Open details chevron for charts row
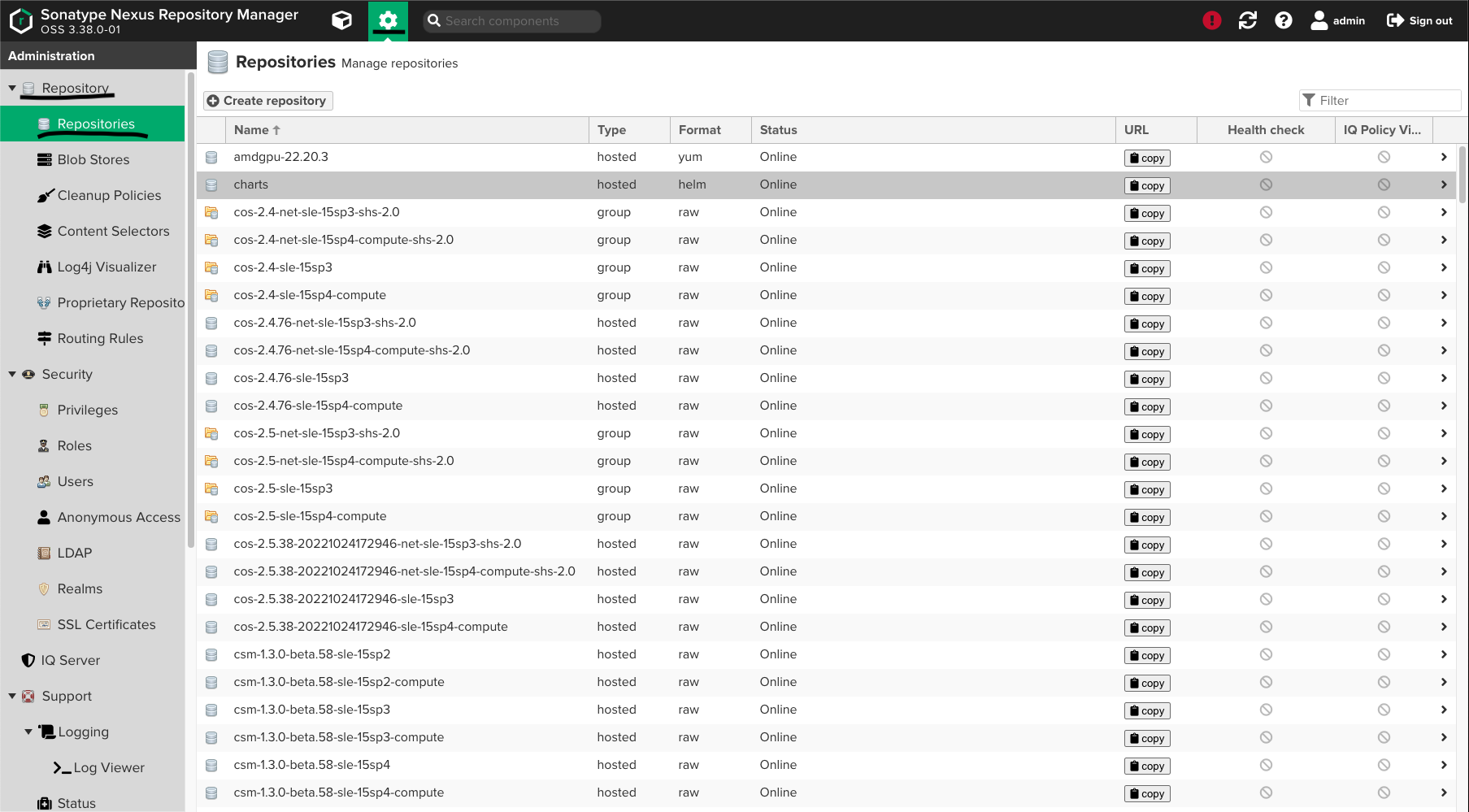1469x812 pixels. pos(1444,185)
